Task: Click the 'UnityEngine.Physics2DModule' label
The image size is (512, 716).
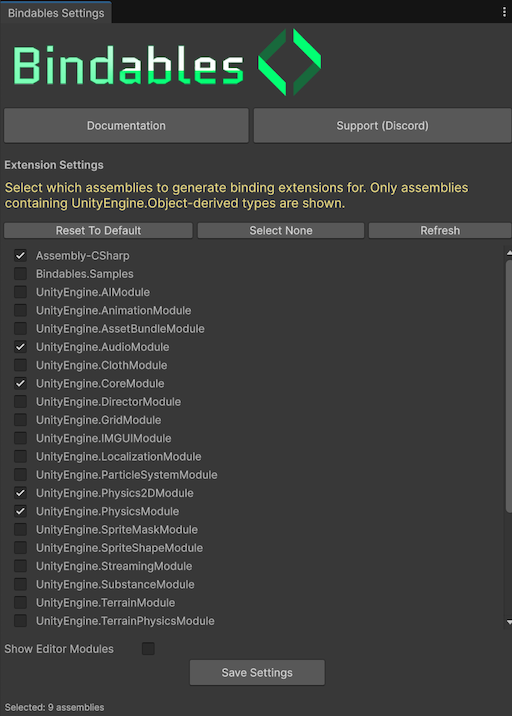Action: [x=115, y=493]
